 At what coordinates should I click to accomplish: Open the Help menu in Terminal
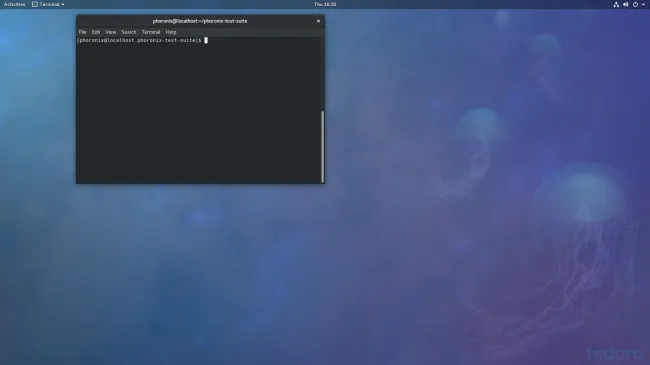pos(171,32)
